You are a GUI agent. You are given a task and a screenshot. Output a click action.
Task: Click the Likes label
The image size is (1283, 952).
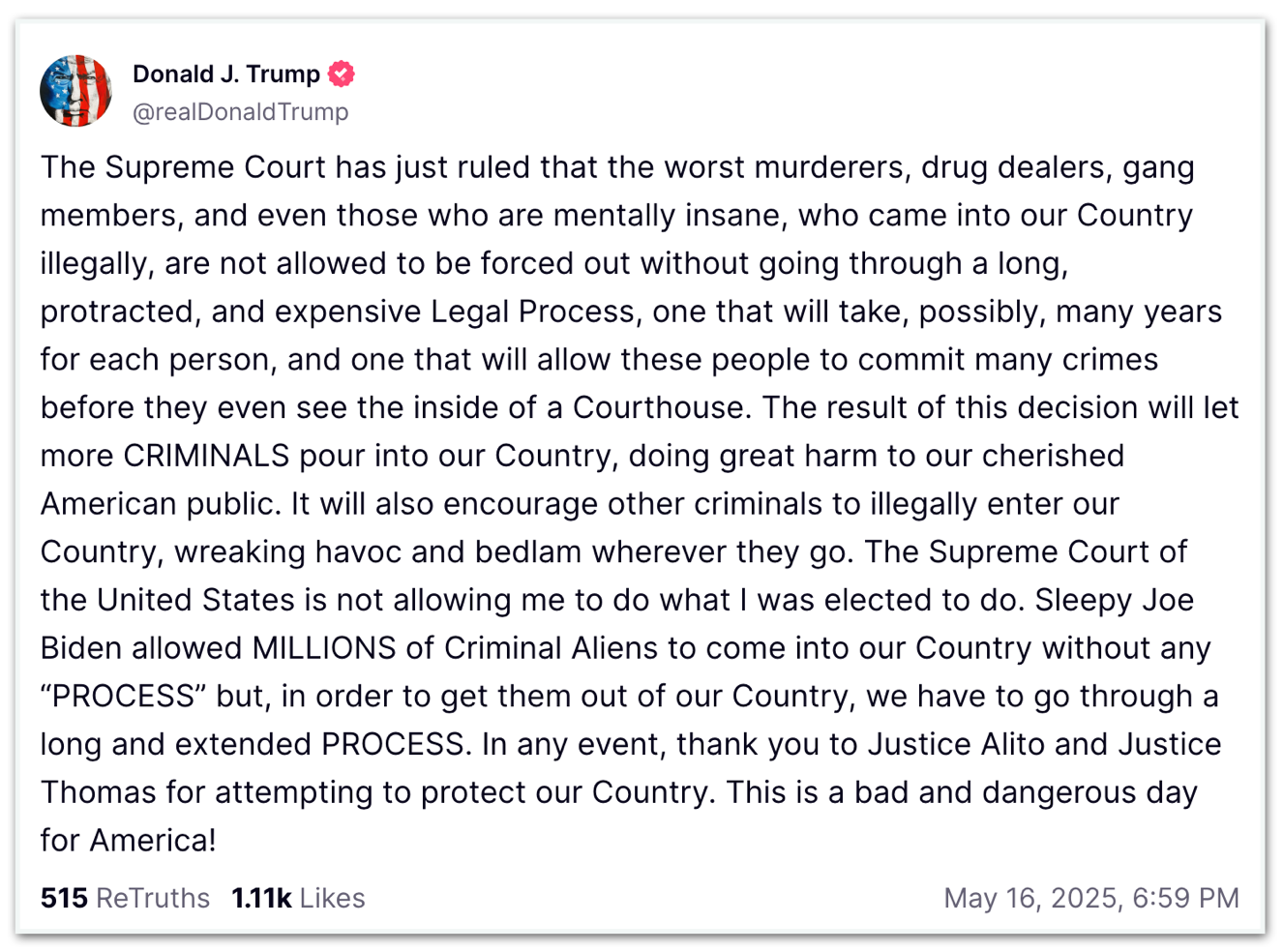tap(332, 898)
